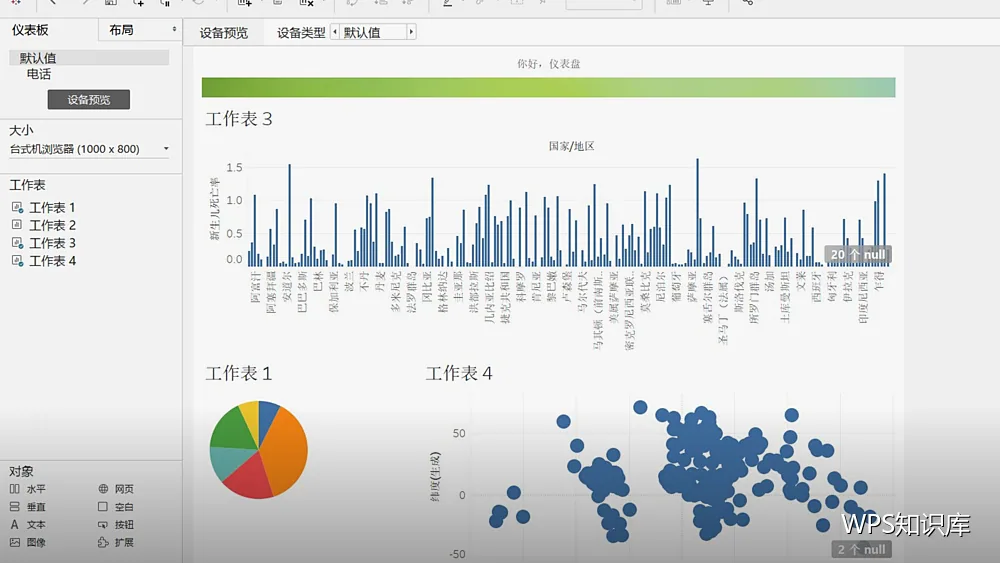Click the 工作表 2 sheet icon

pos(17,225)
